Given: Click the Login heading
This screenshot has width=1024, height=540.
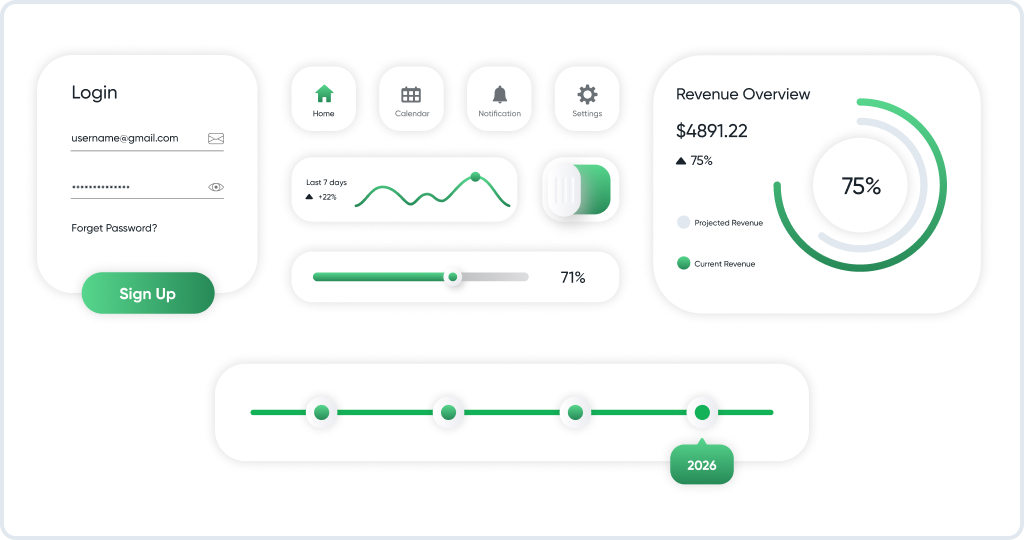Looking at the screenshot, I should [x=94, y=93].
